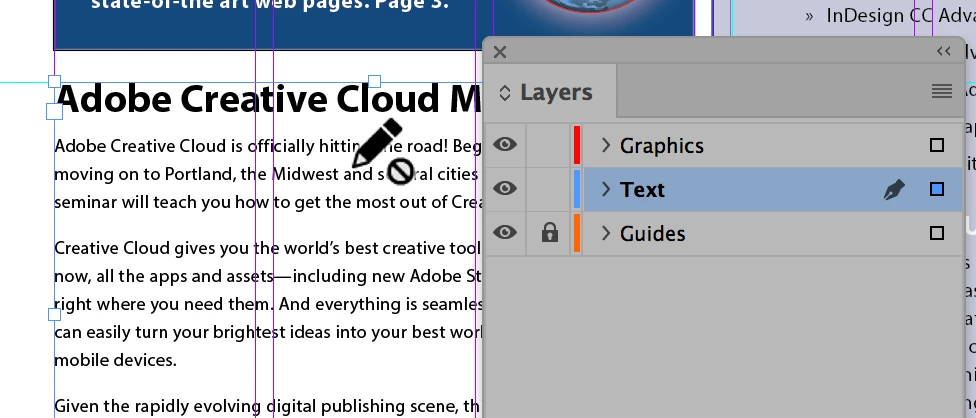Screen dimensions: 976x418
Task: Hide the Text layer
Action: click(505, 188)
